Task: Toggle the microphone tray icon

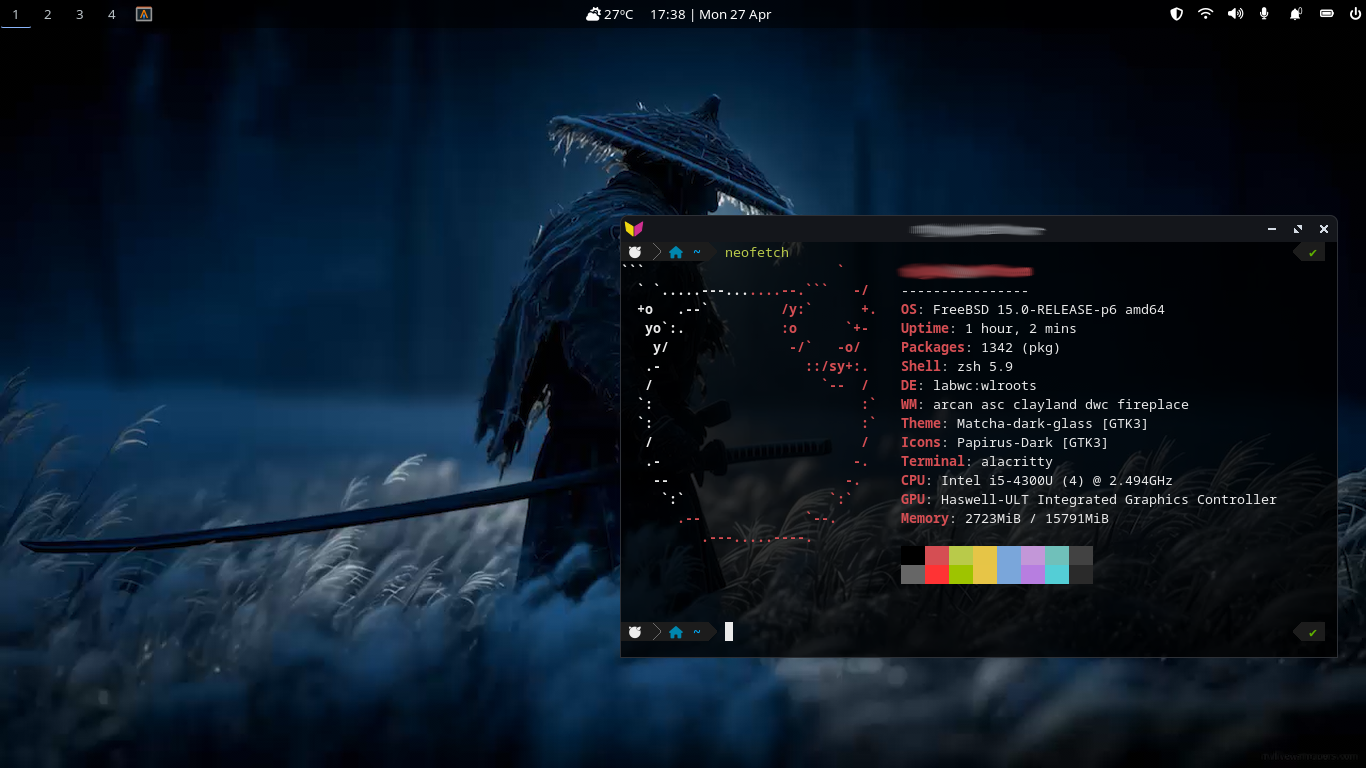Action: click(x=1266, y=14)
